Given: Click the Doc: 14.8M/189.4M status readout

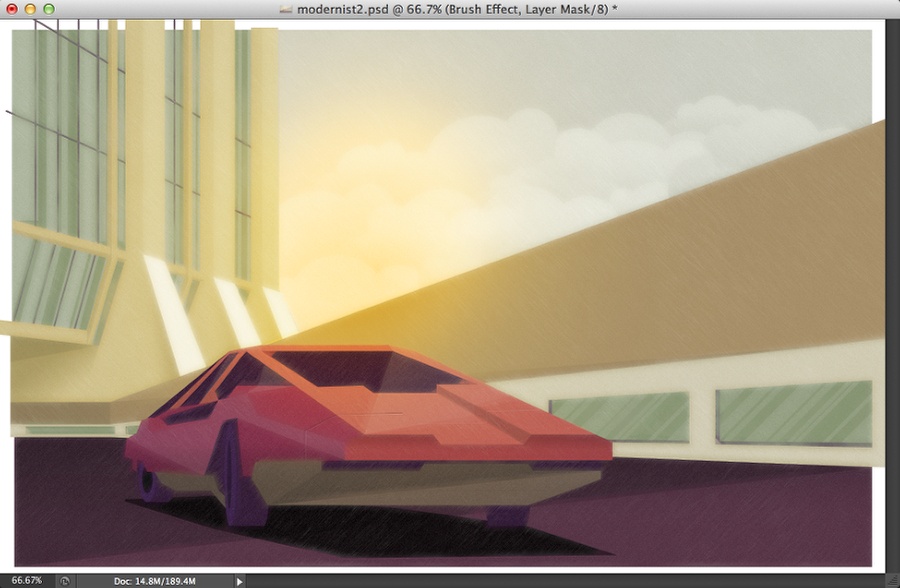Looking at the screenshot, I should point(154,581).
